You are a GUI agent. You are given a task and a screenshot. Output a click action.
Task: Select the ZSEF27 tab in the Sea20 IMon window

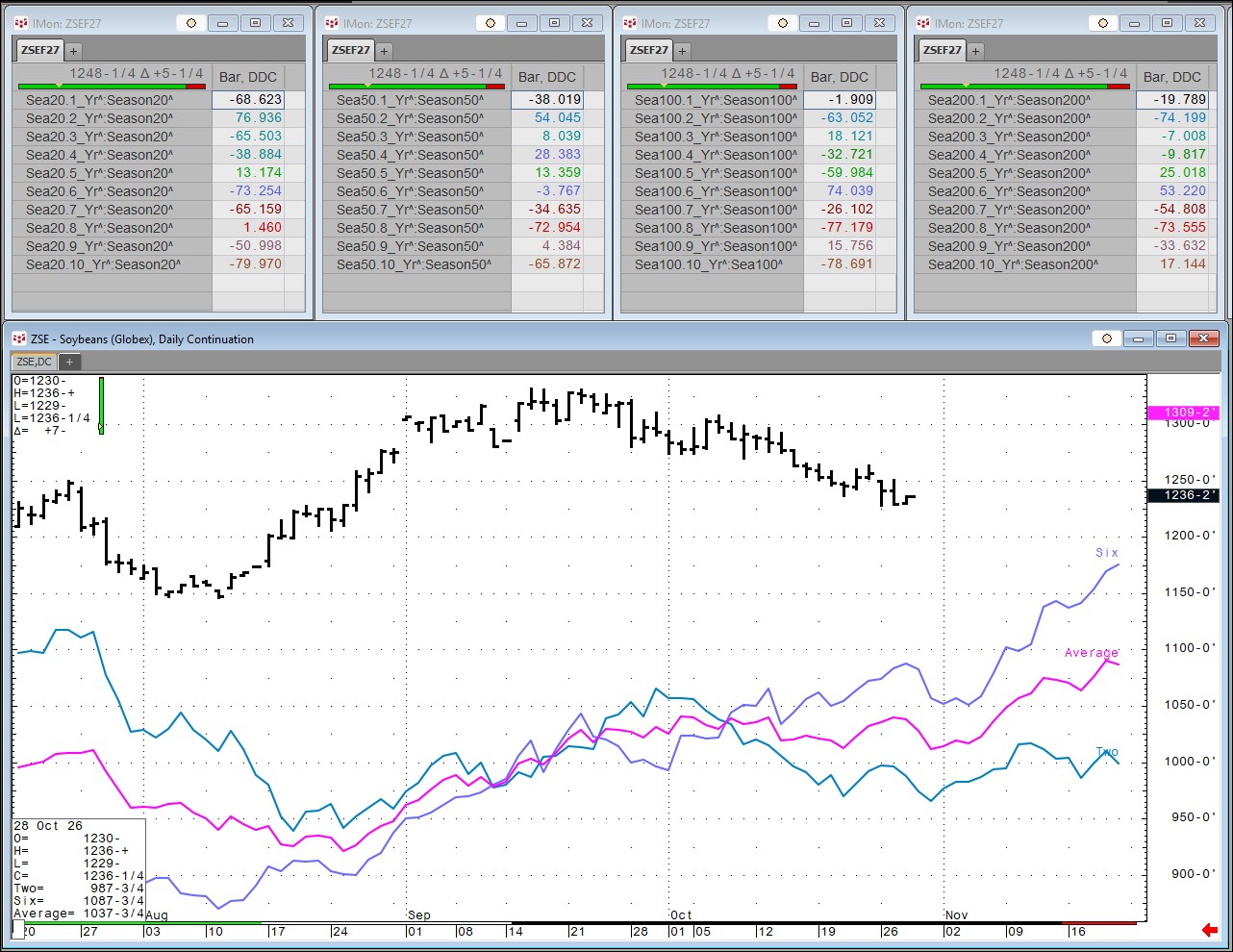[39, 50]
